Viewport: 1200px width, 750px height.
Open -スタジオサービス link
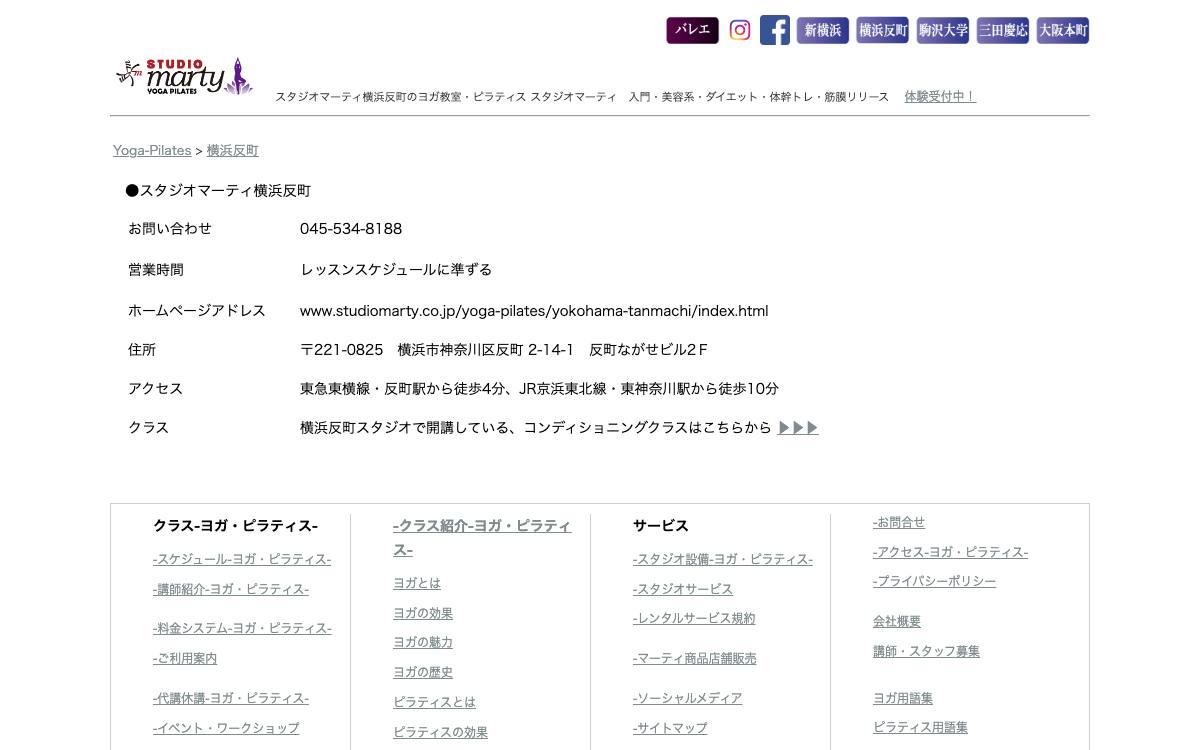point(683,590)
